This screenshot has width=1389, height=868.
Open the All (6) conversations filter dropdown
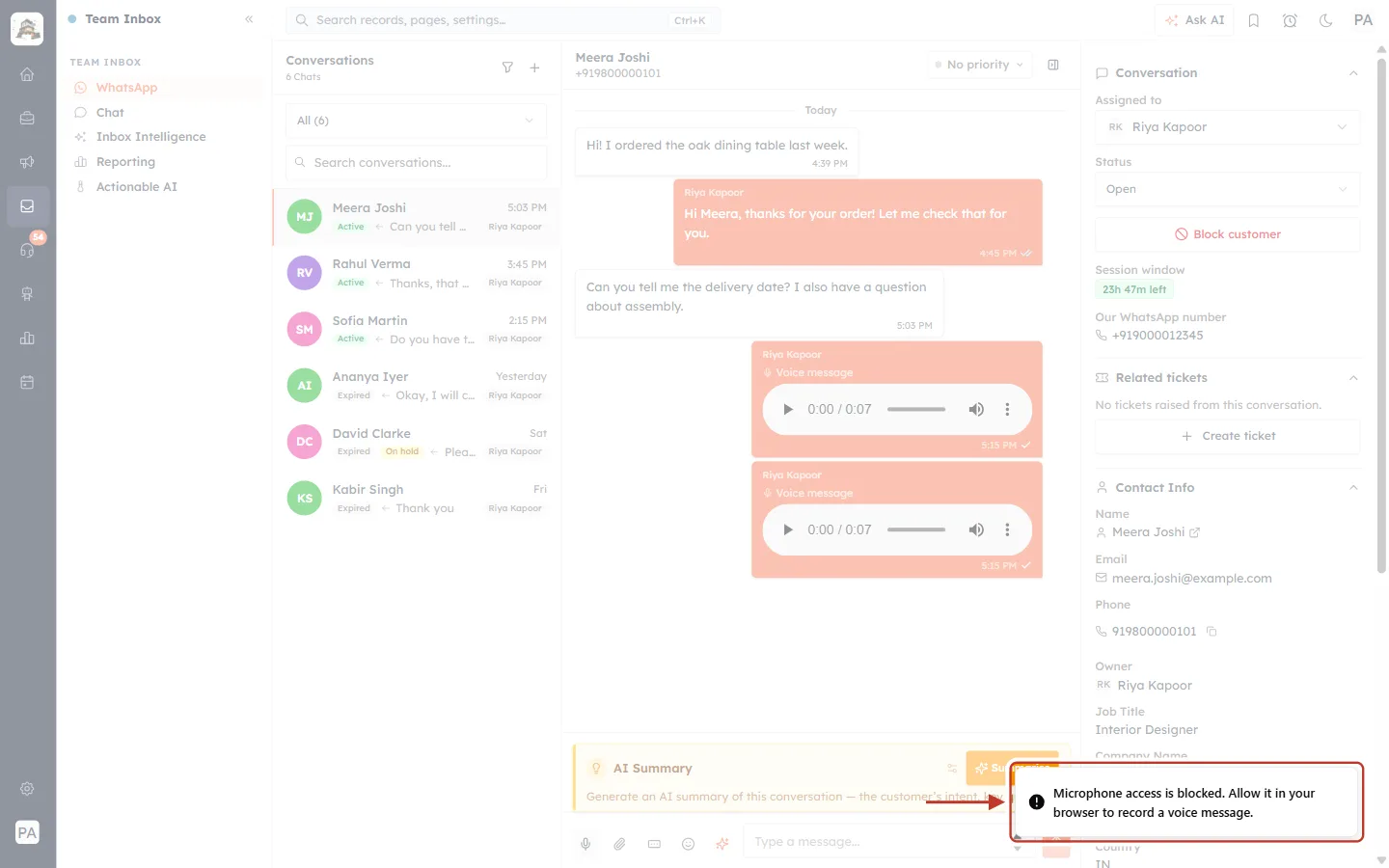[x=416, y=121]
